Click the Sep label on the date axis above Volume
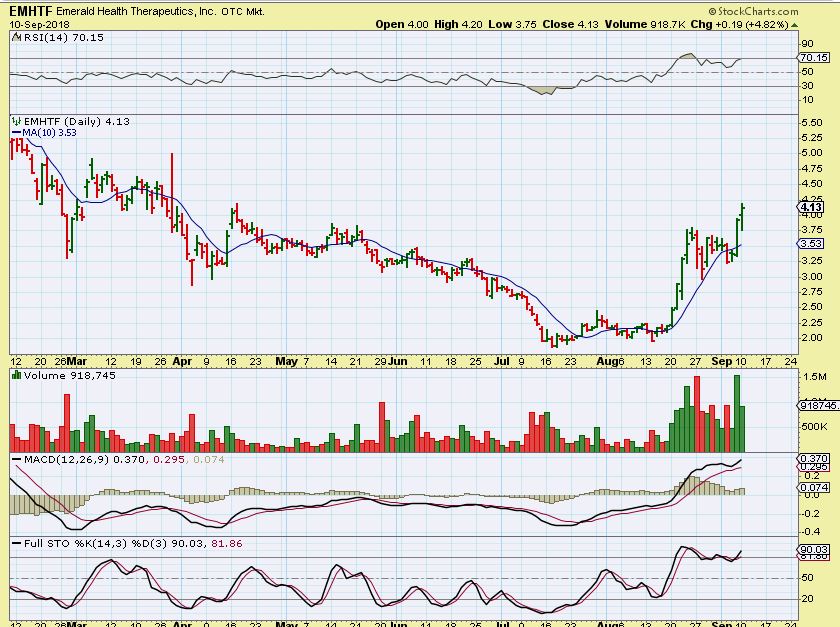Image resolution: width=840 pixels, height=627 pixels. [x=722, y=361]
